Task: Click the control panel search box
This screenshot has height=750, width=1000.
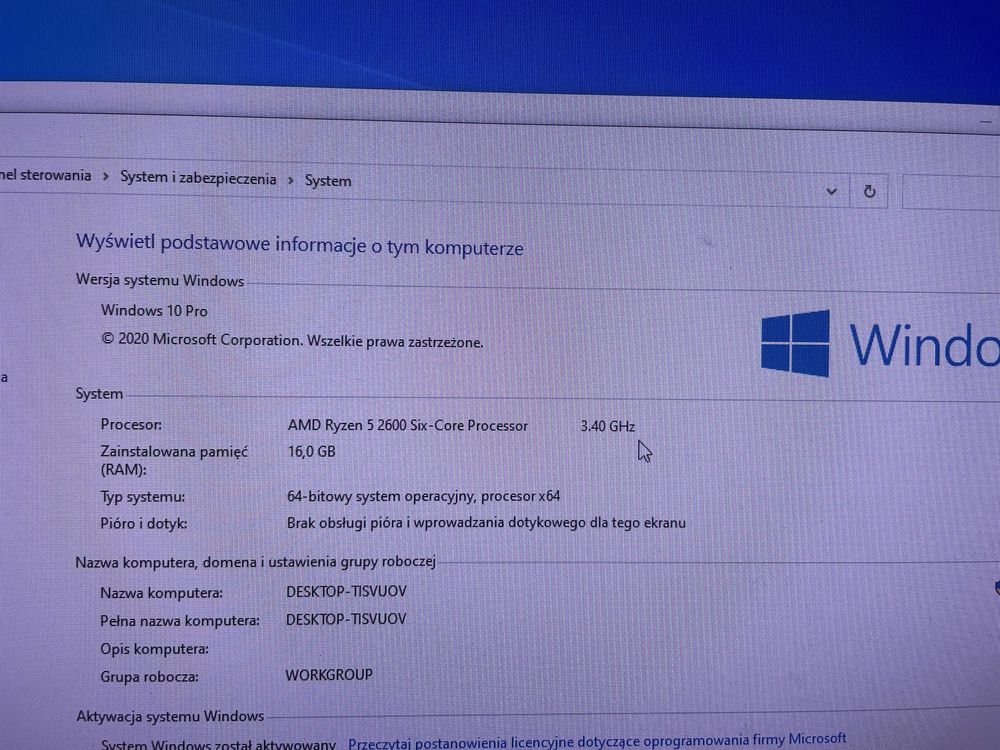Action: pyautogui.click(x=951, y=193)
